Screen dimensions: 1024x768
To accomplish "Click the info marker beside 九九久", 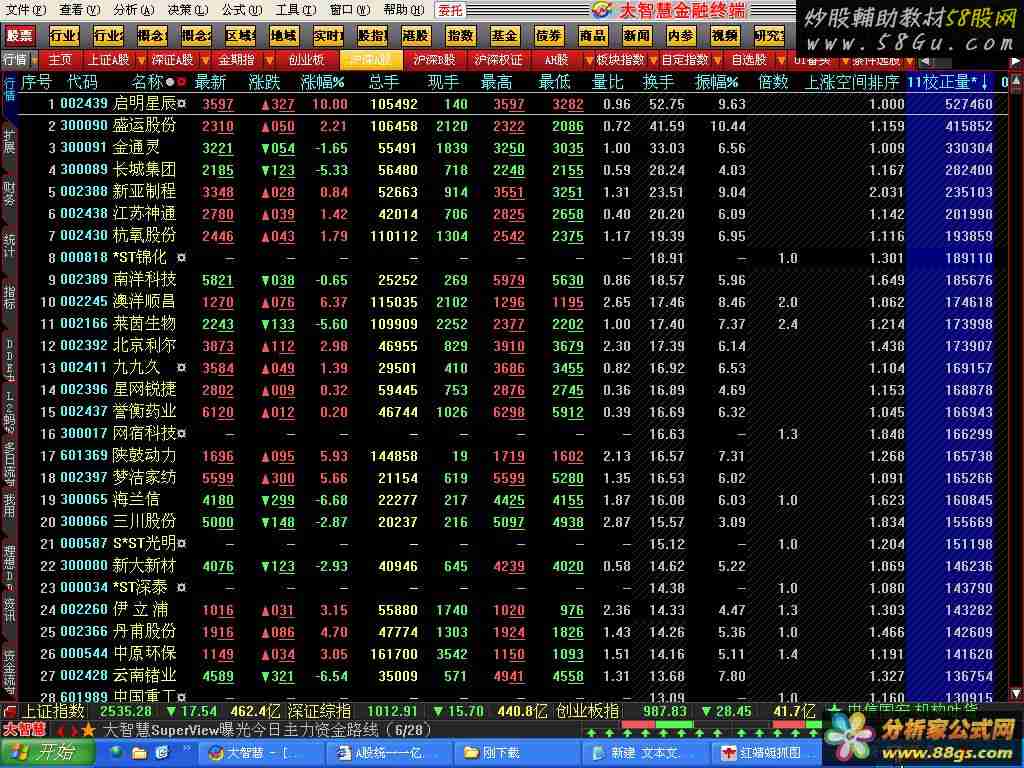I will point(182,368).
